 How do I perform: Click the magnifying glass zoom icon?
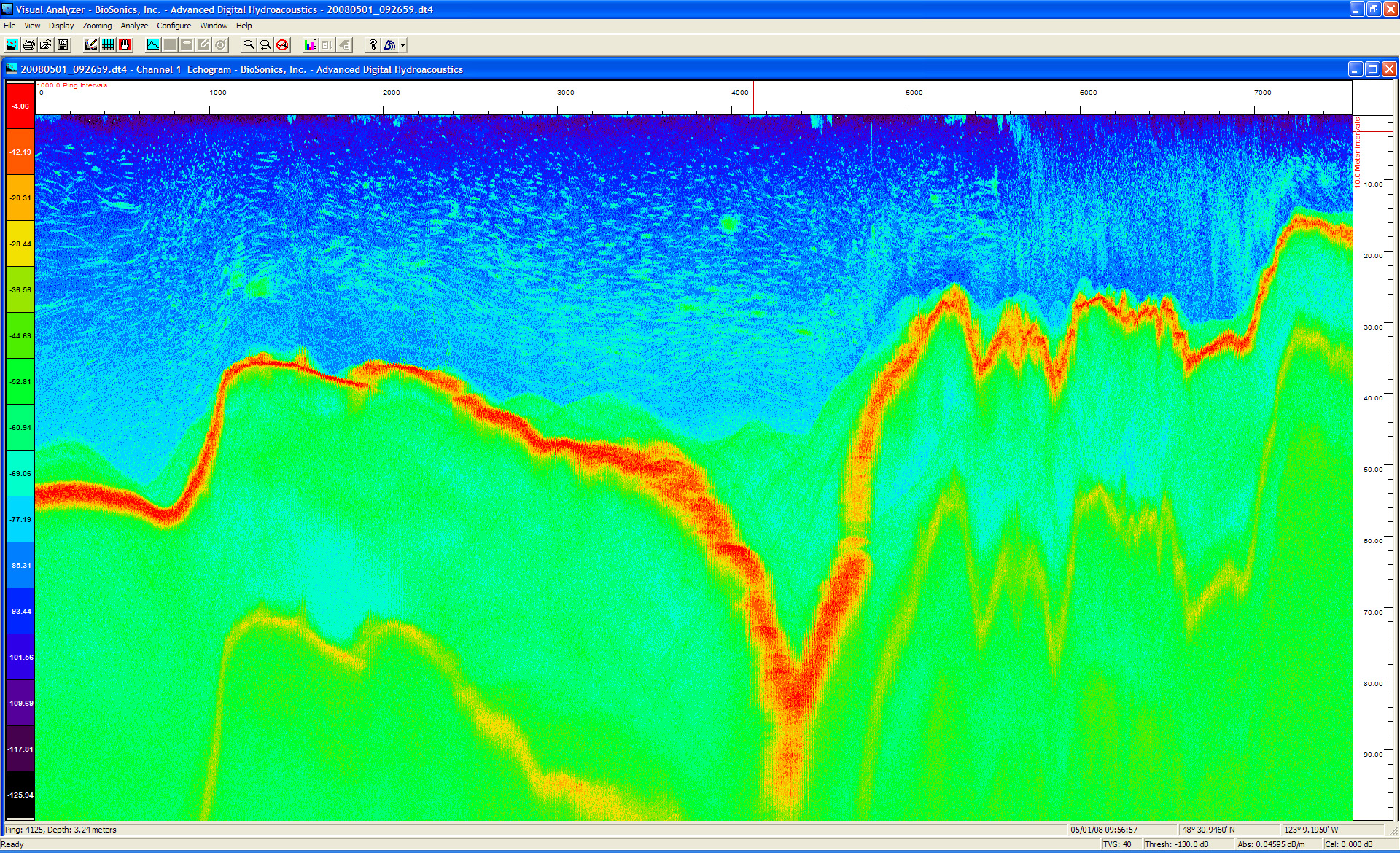coord(249,45)
